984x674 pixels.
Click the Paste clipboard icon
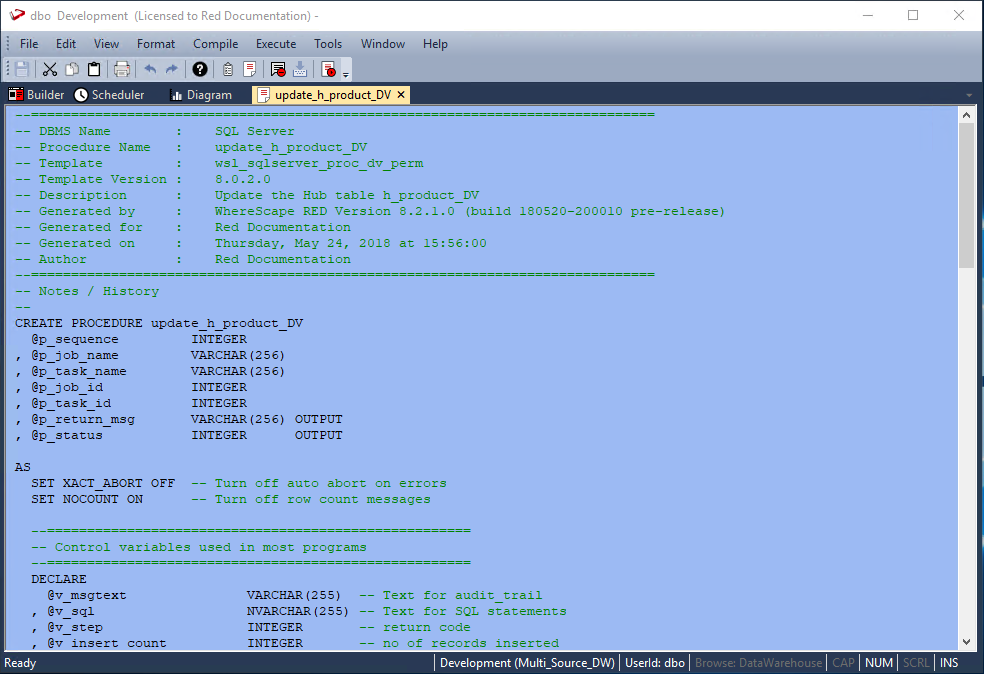pos(94,69)
